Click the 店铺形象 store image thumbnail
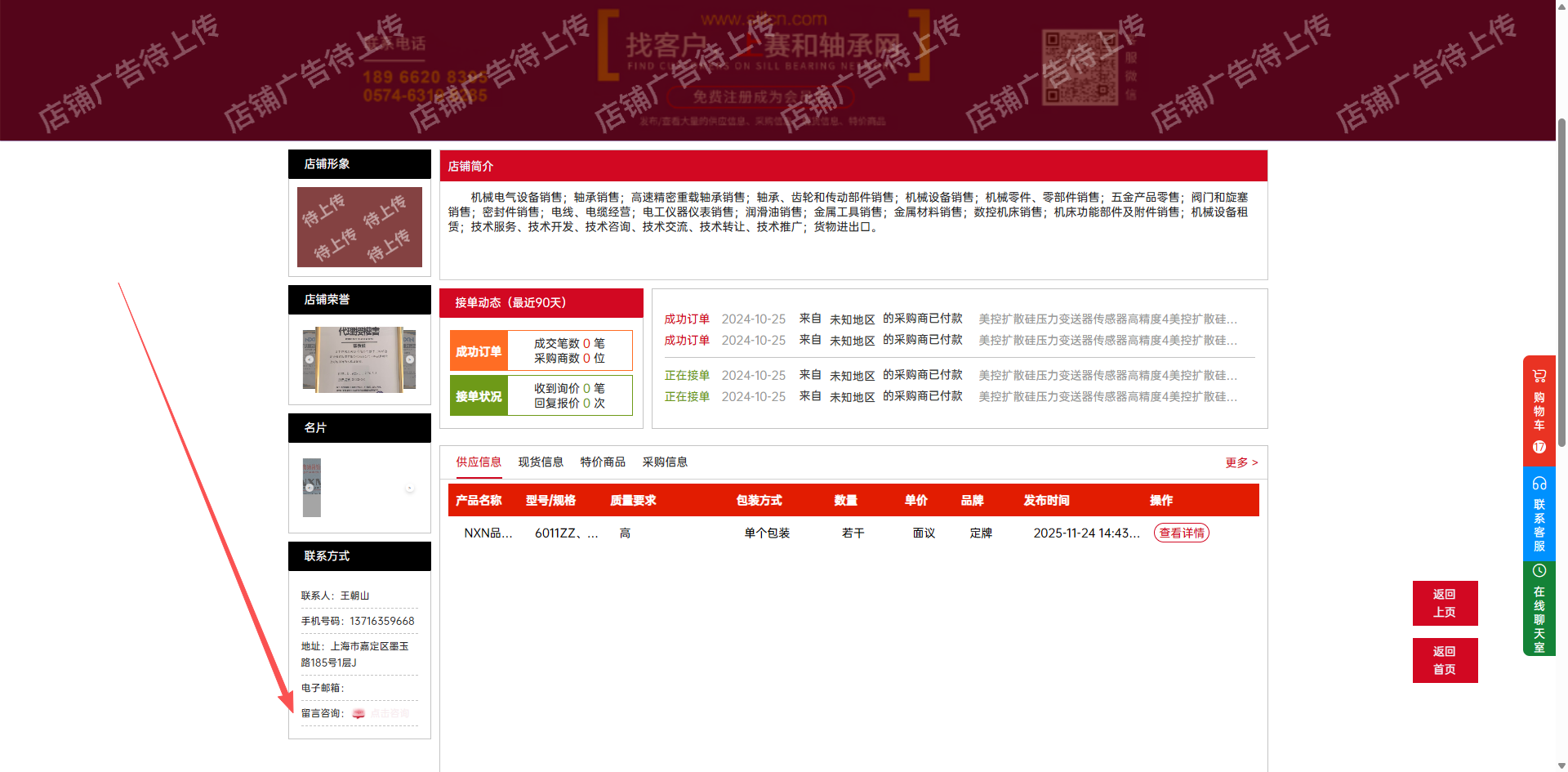 click(359, 227)
